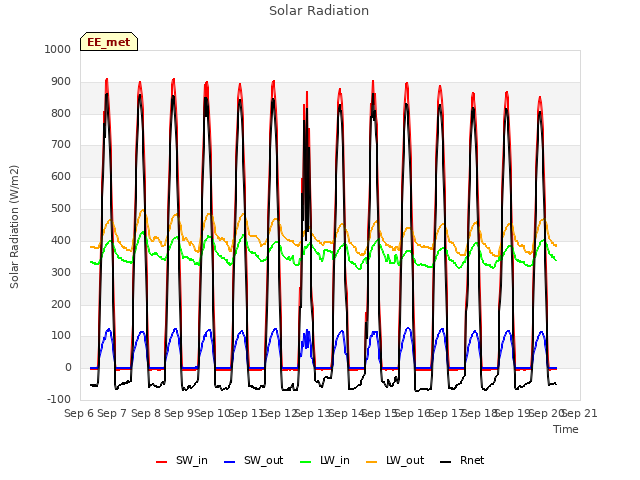Viewport: 640px width, 480px height.
Task: Click the 1000 y-axis tick label
Action: [x=58, y=49]
